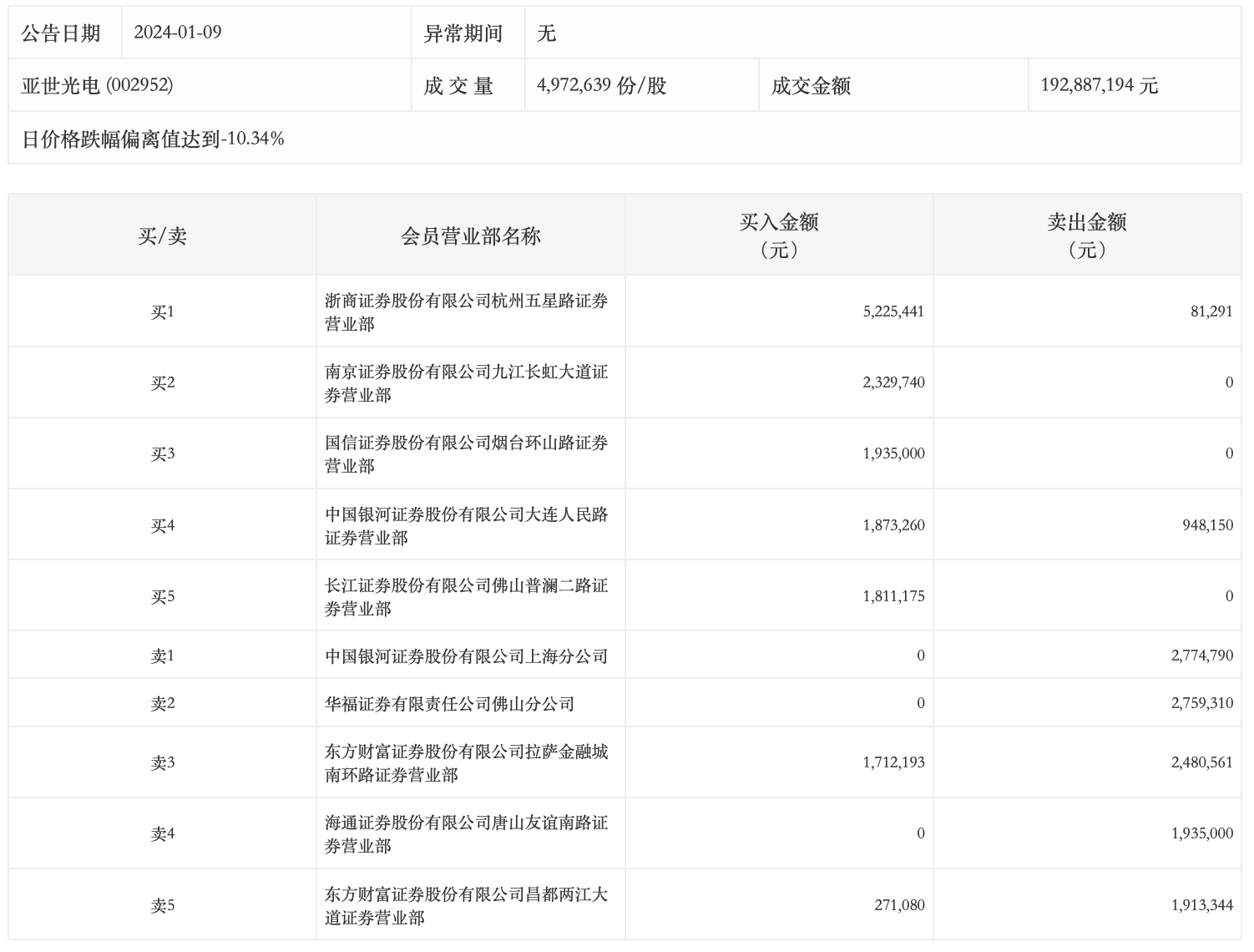The width and height of the screenshot is (1254, 952).
Task: Select turnover value 192,887,194 元
Action: coord(1099,85)
